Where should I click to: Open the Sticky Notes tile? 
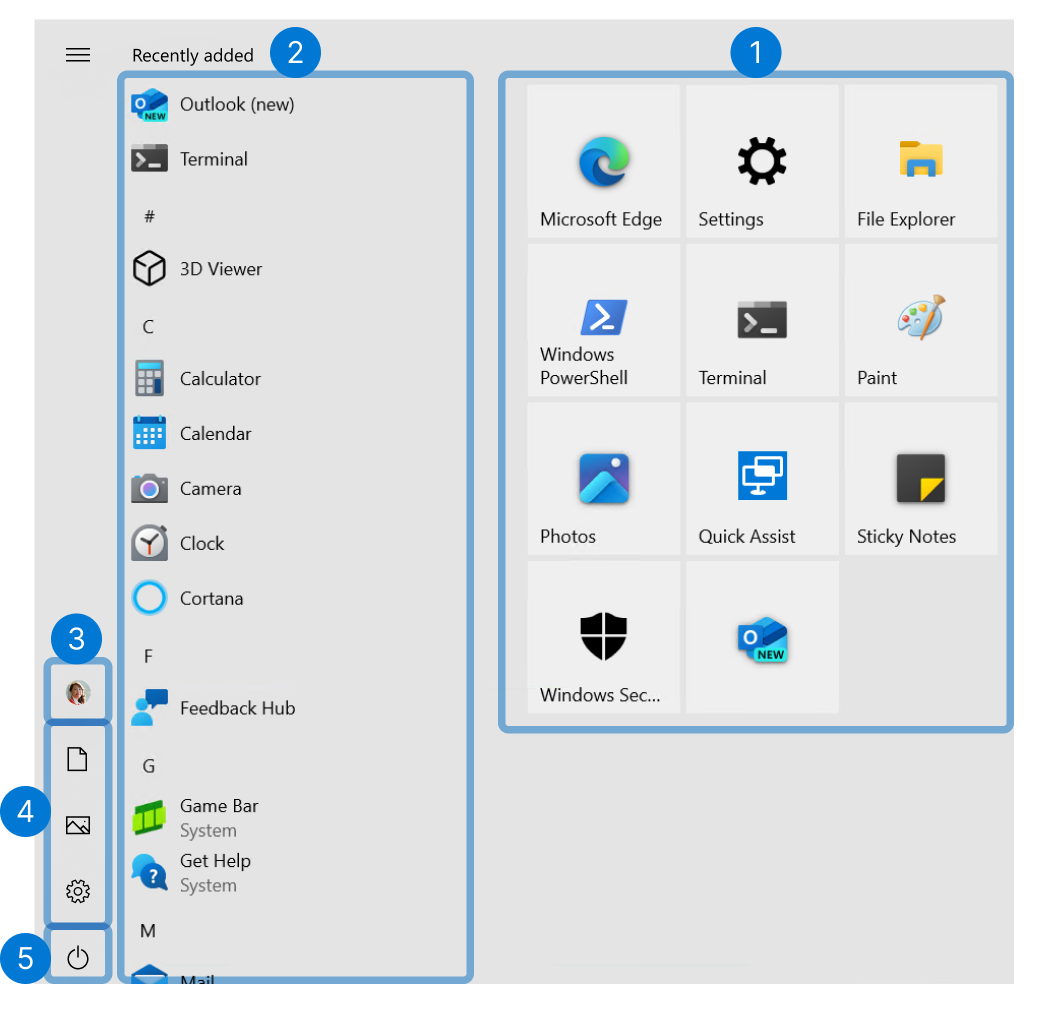click(x=920, y=479)
